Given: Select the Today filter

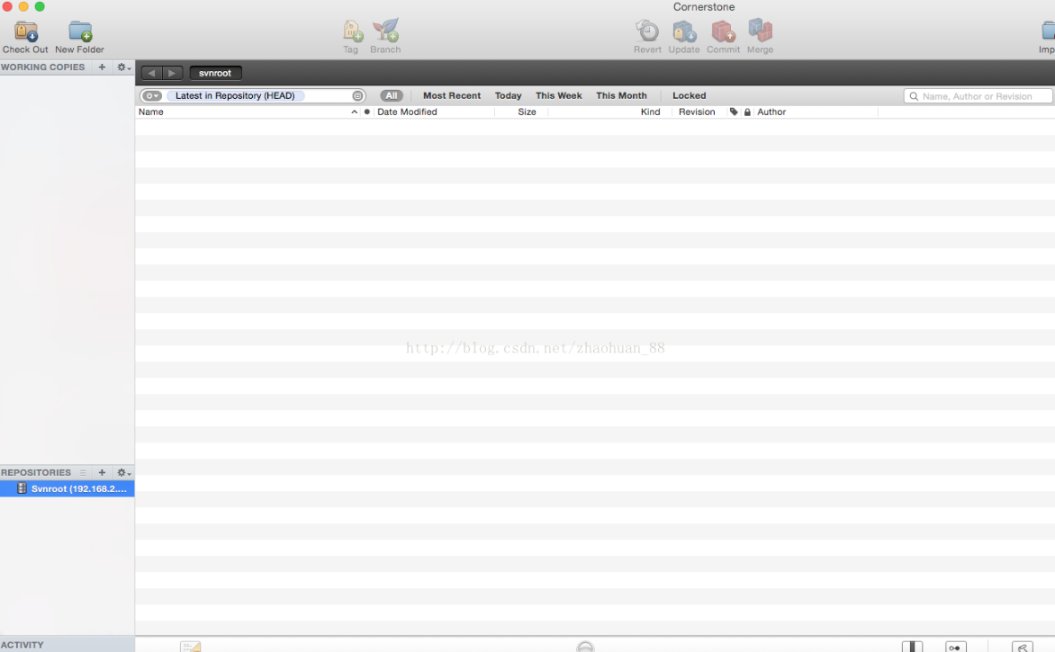Looking at the screenshot, I should click(508, 96).
